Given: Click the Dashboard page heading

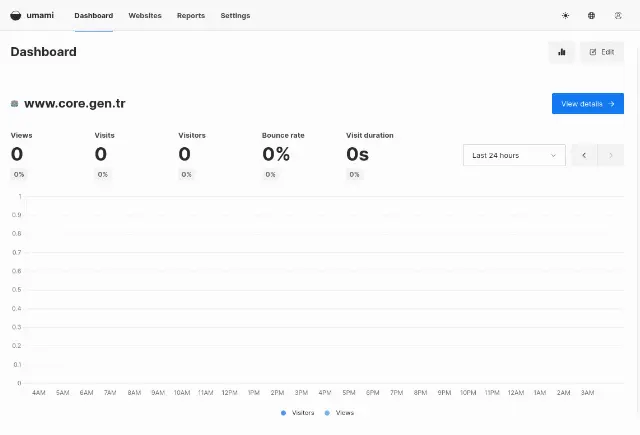Looking at the screenshot, I should pyautogui.click(x=44, y=52).
